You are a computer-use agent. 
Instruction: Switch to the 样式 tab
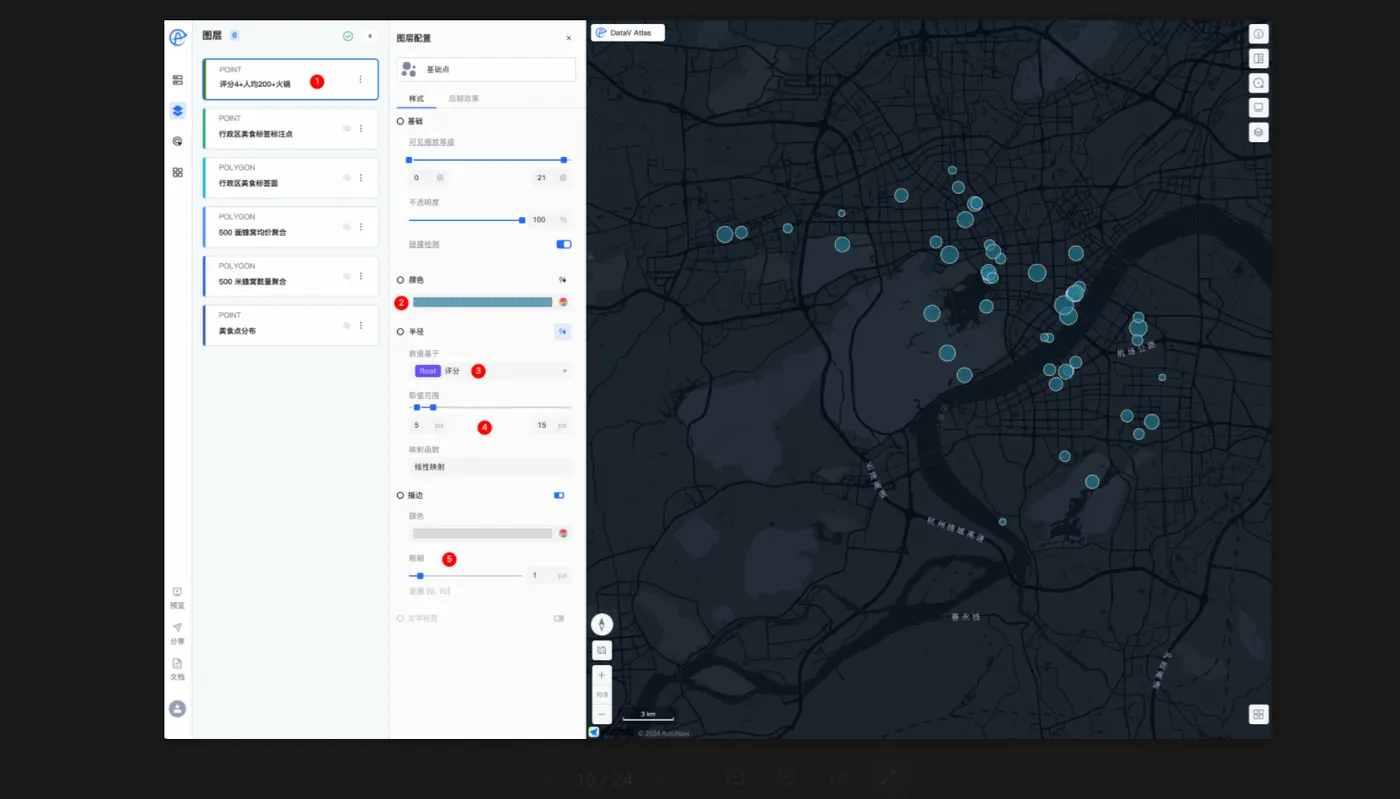[x=416, y=99]
